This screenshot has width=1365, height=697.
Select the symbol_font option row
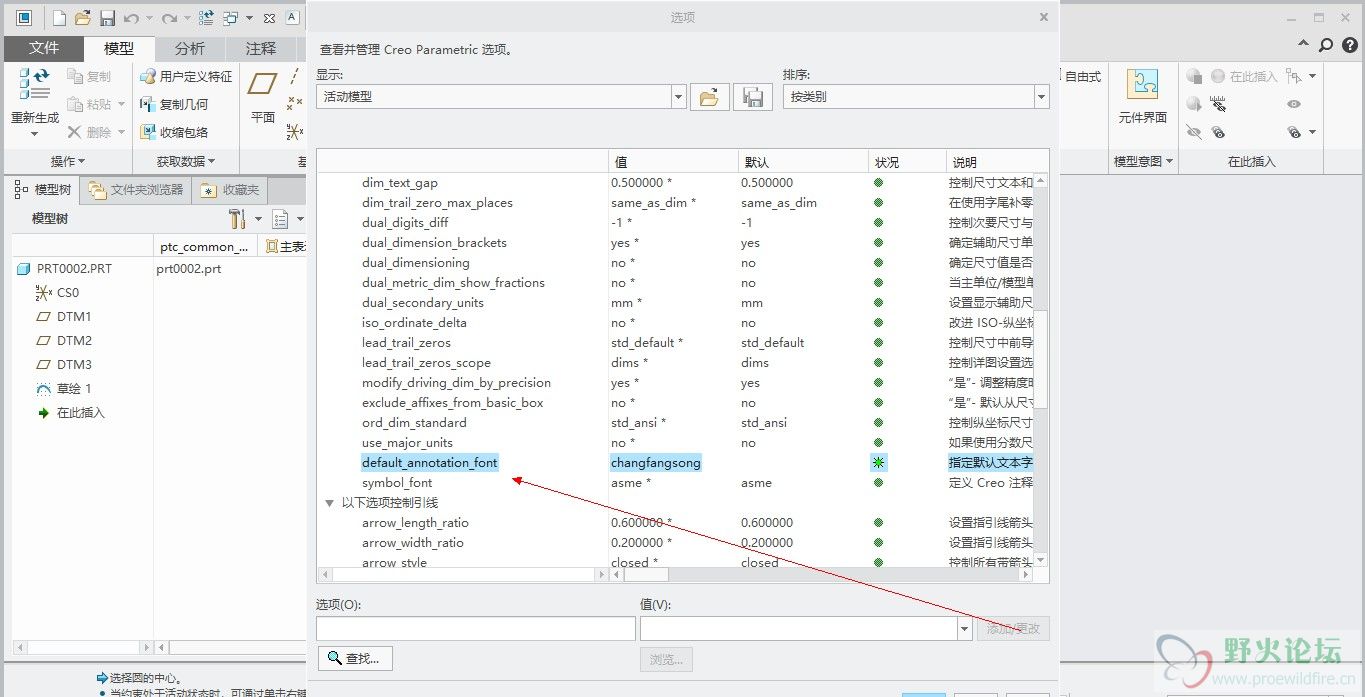[x=675, y=483]
